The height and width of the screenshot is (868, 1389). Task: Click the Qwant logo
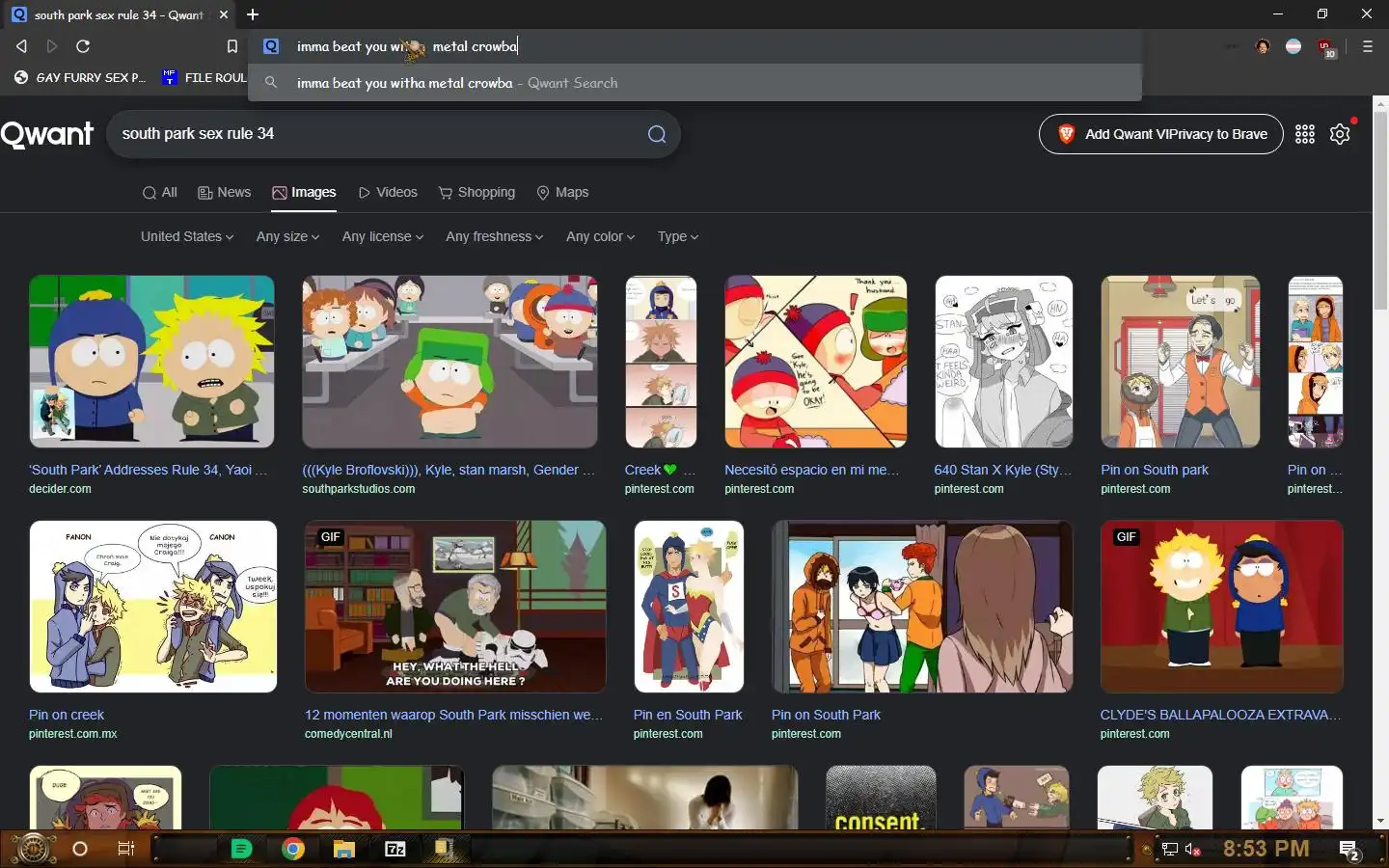click(47, 134)
